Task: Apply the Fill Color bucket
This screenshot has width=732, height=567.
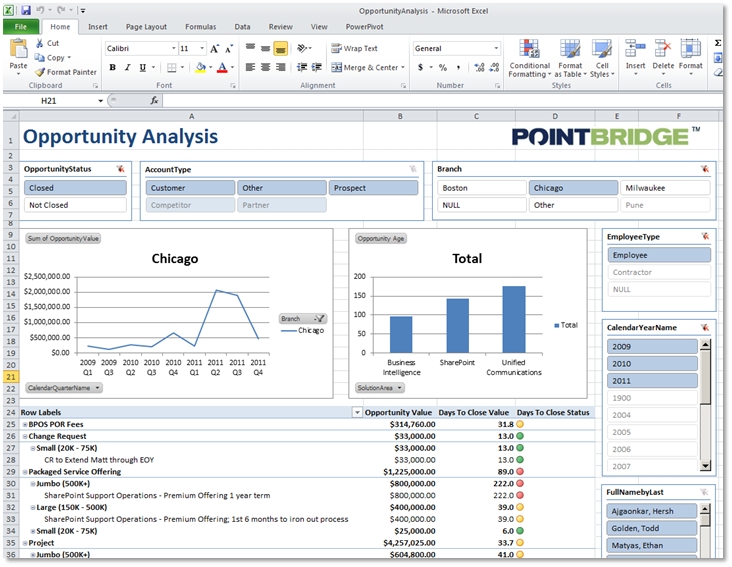Action: (x=201, y=68)
